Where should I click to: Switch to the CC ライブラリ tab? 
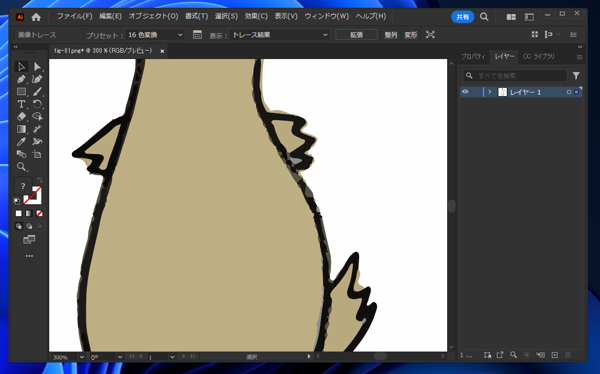click(x=538, y=56)
